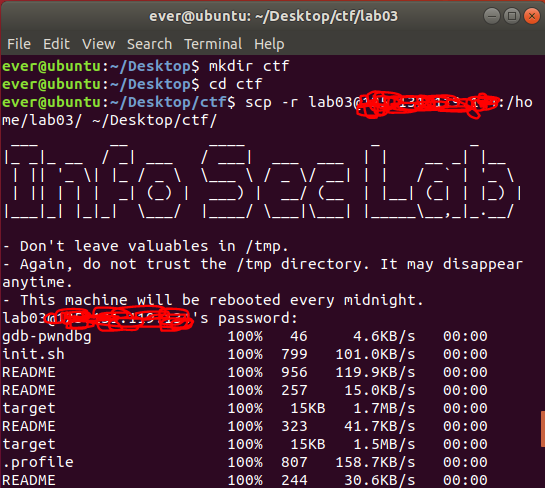Click the "'s password:" prompt text
Screen dimensions: 545x488
245,318
